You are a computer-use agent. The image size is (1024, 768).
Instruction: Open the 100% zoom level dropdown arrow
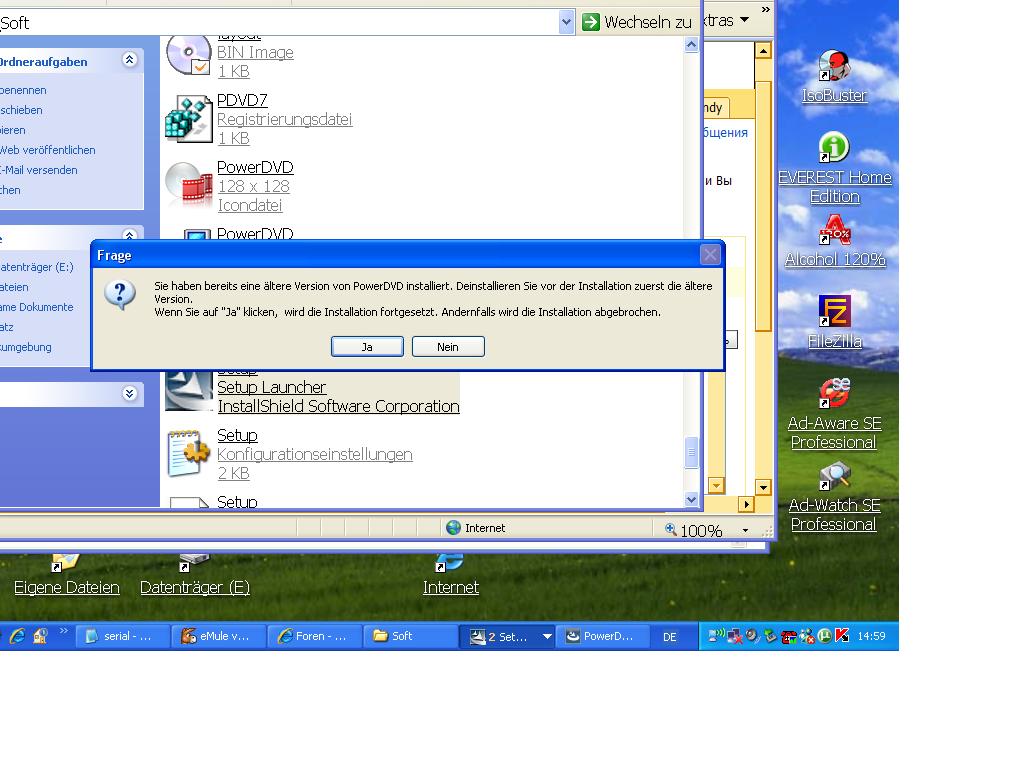point(745,530)
